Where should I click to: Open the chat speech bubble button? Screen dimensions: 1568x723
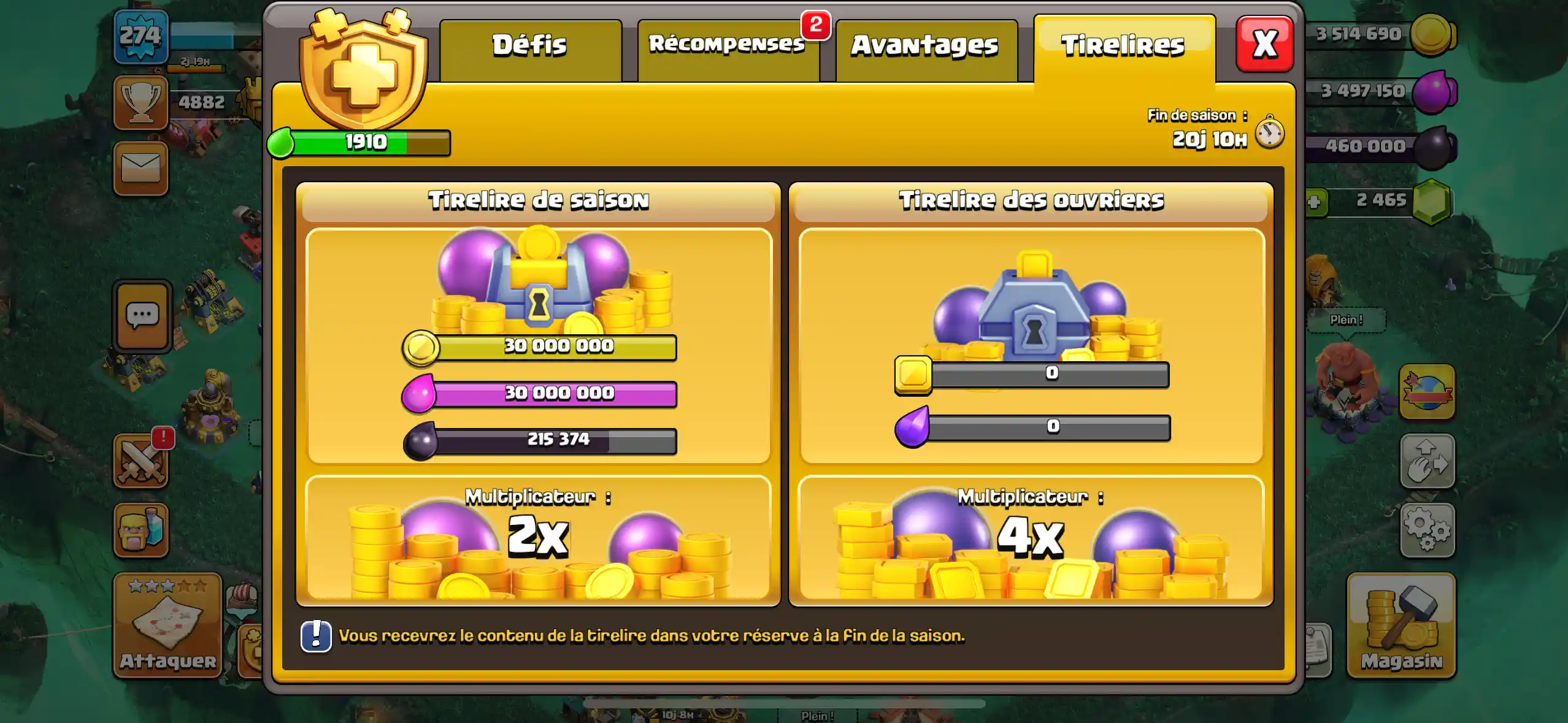[x=142, y=316]
